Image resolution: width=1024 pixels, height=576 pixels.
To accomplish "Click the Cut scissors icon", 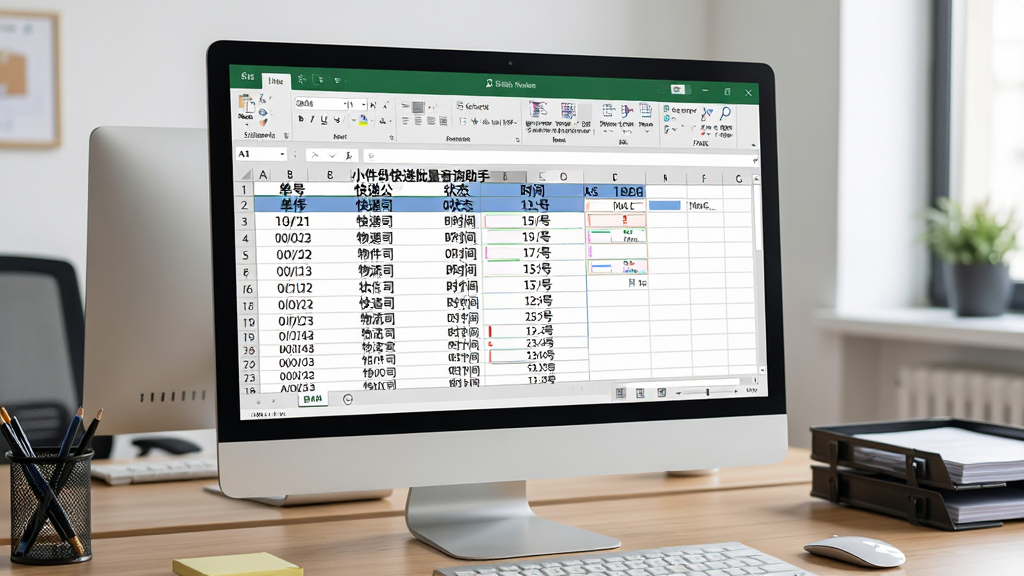I will click(x=262, y=99).
